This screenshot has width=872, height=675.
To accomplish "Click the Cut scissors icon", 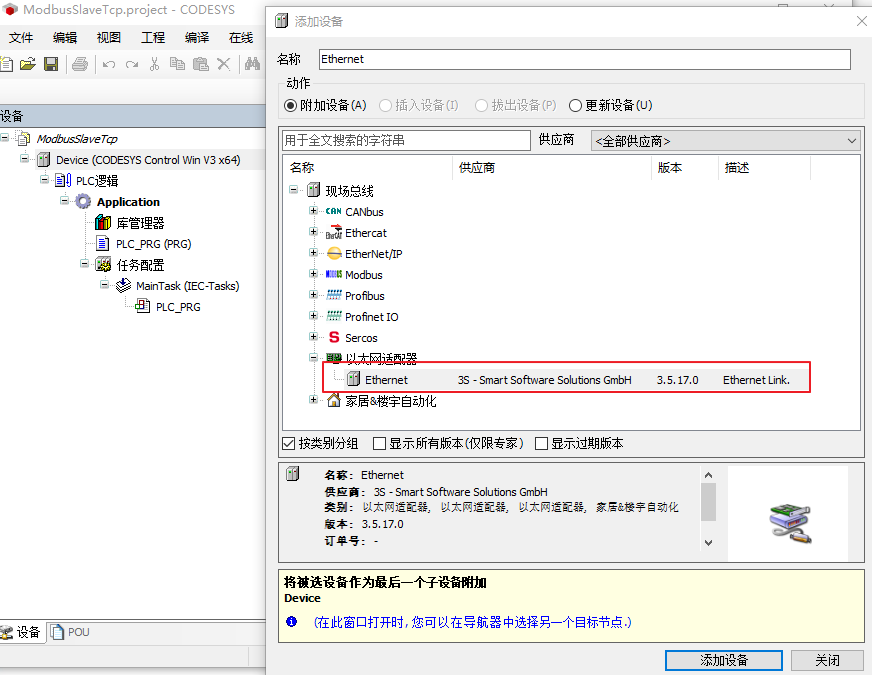I will (x=155, y=63).
